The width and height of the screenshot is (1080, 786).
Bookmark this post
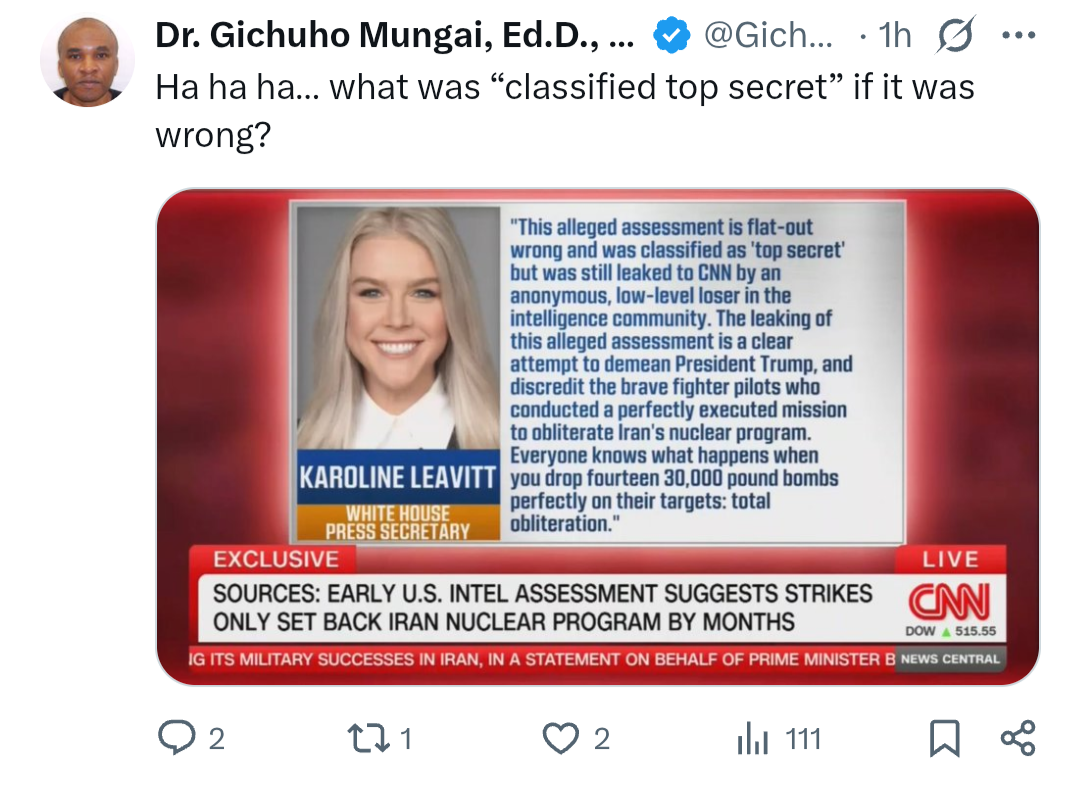point(944,738)
